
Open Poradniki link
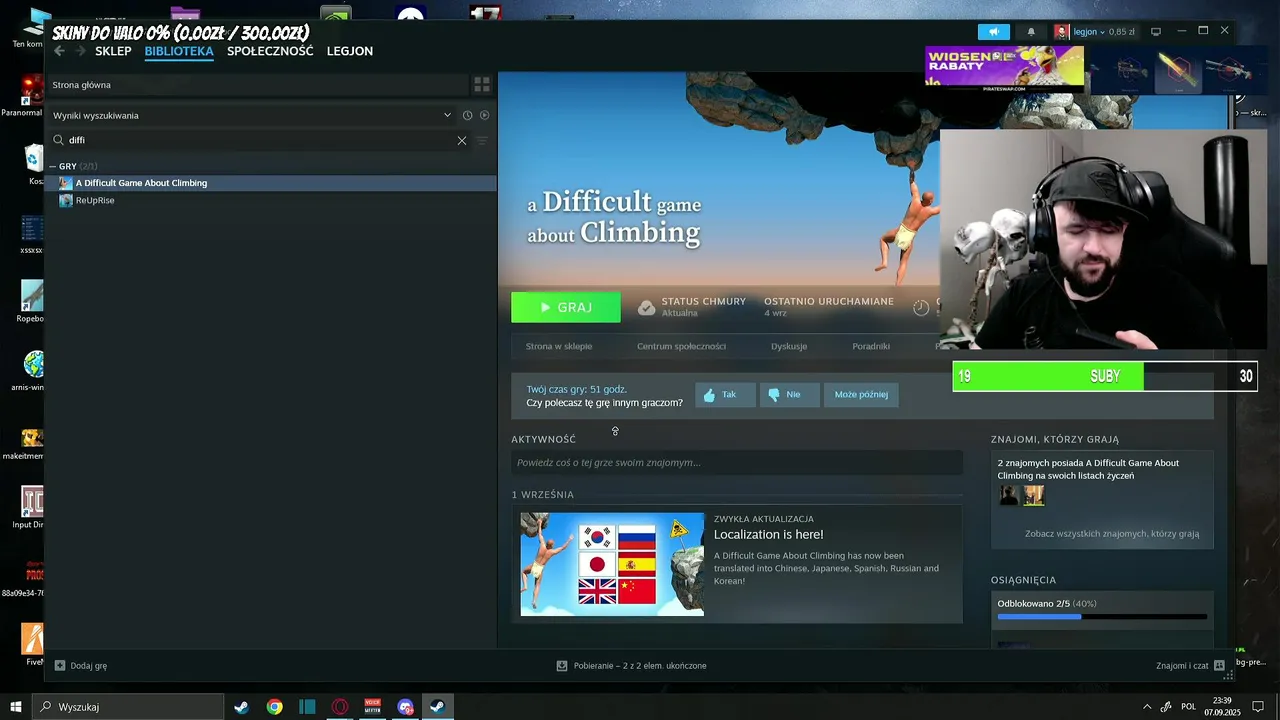pos(871,346)
